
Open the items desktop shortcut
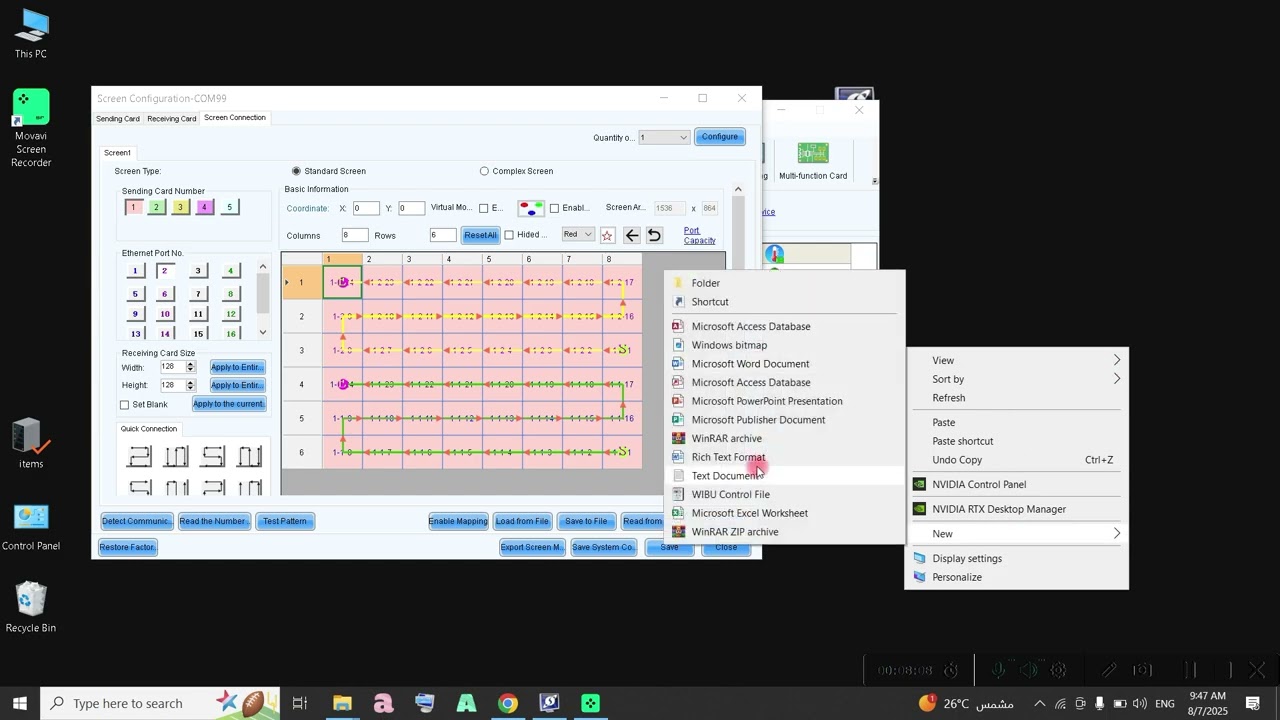[x=31, y=444]
